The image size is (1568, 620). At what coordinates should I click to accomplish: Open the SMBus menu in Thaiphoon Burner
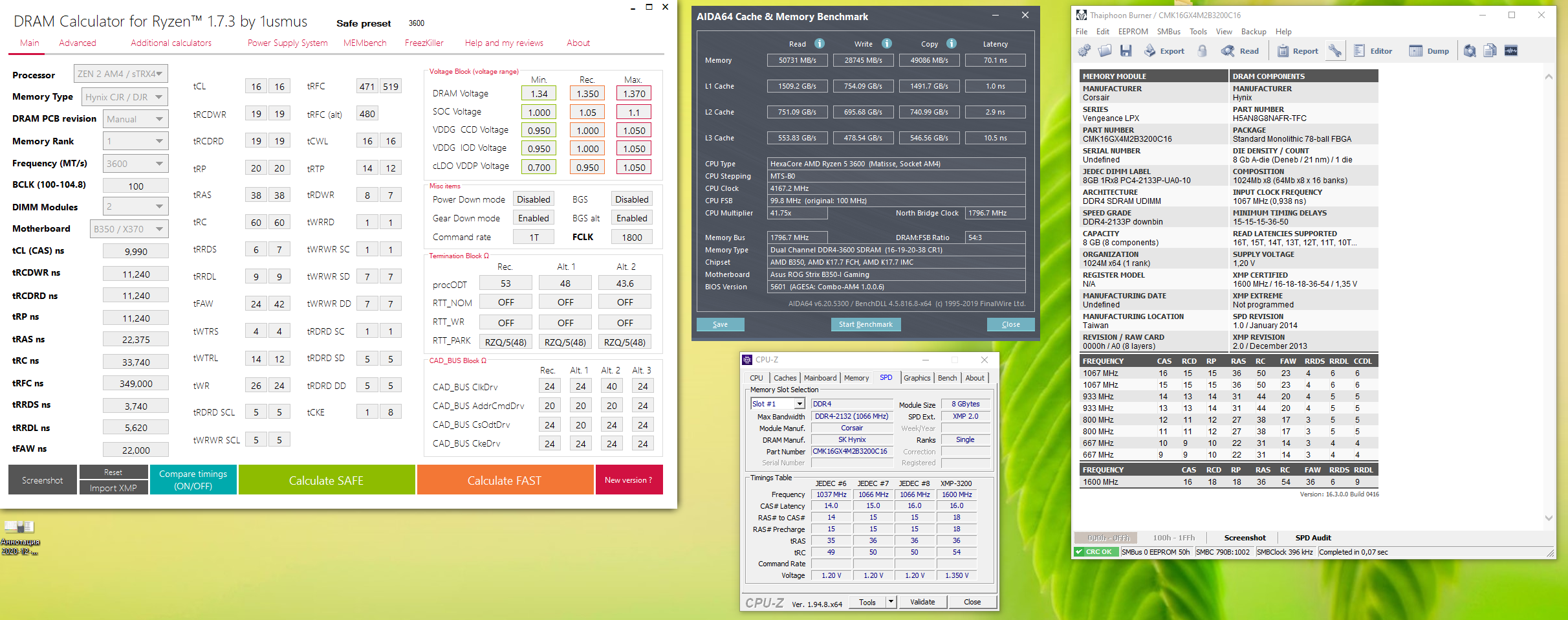pyautogui.click(x=1169, y=32)
